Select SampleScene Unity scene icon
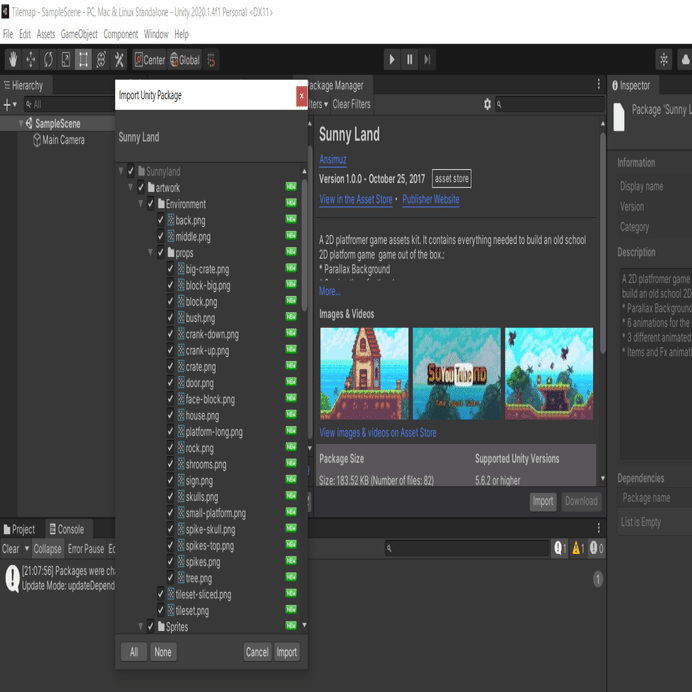The height and width of the screenshot is (692, 692). tap(29, 123)
